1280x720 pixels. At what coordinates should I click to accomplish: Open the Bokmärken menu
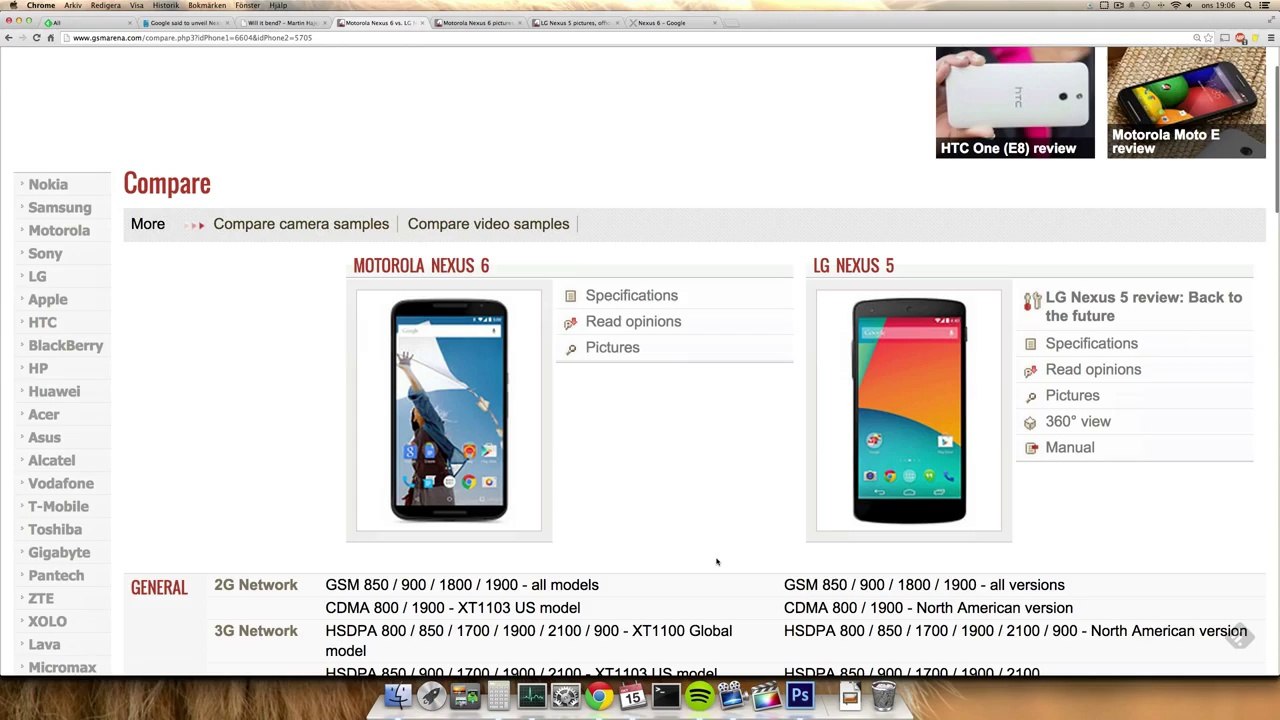[x=207, y=6]
